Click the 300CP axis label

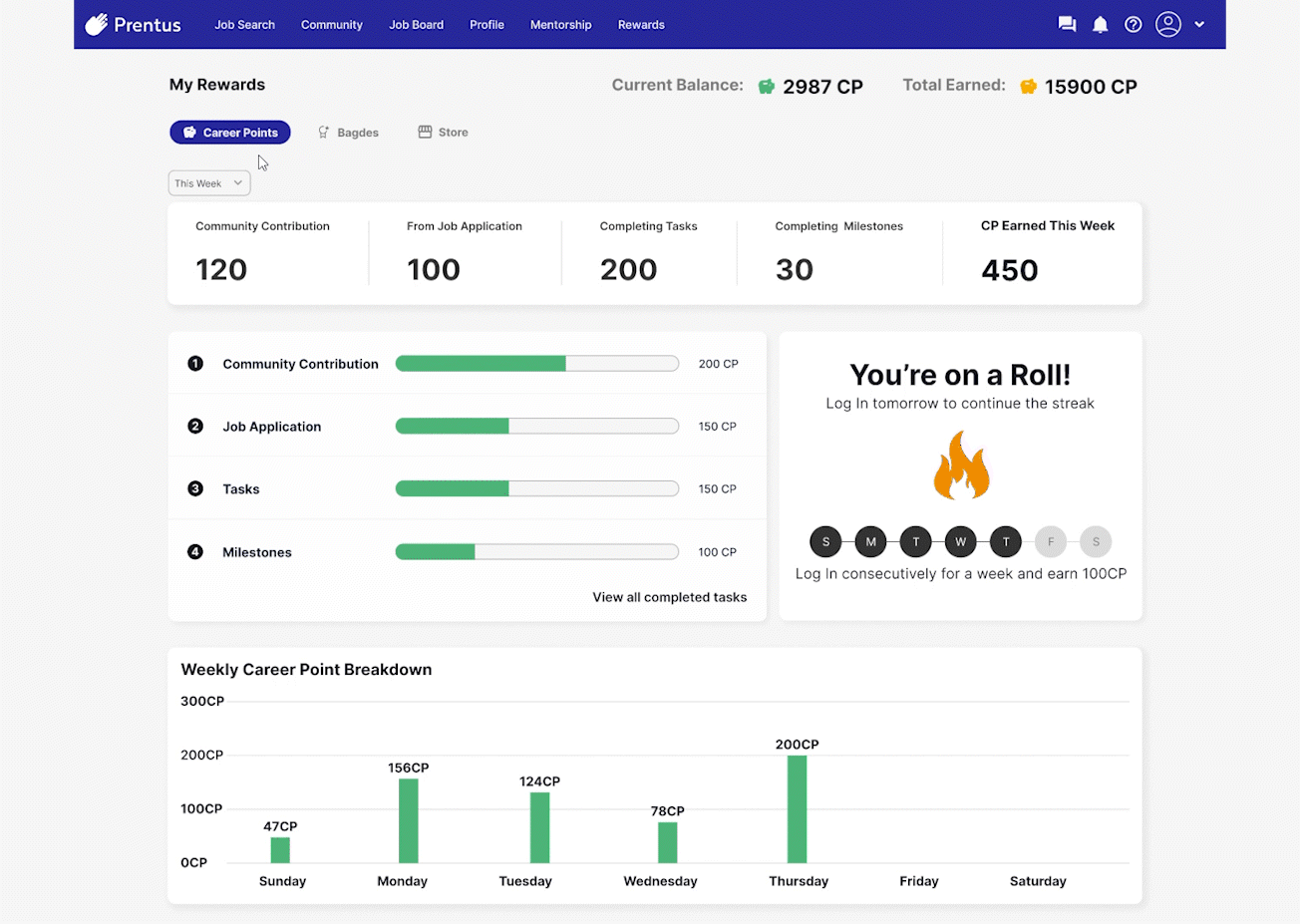click(202, 702)
